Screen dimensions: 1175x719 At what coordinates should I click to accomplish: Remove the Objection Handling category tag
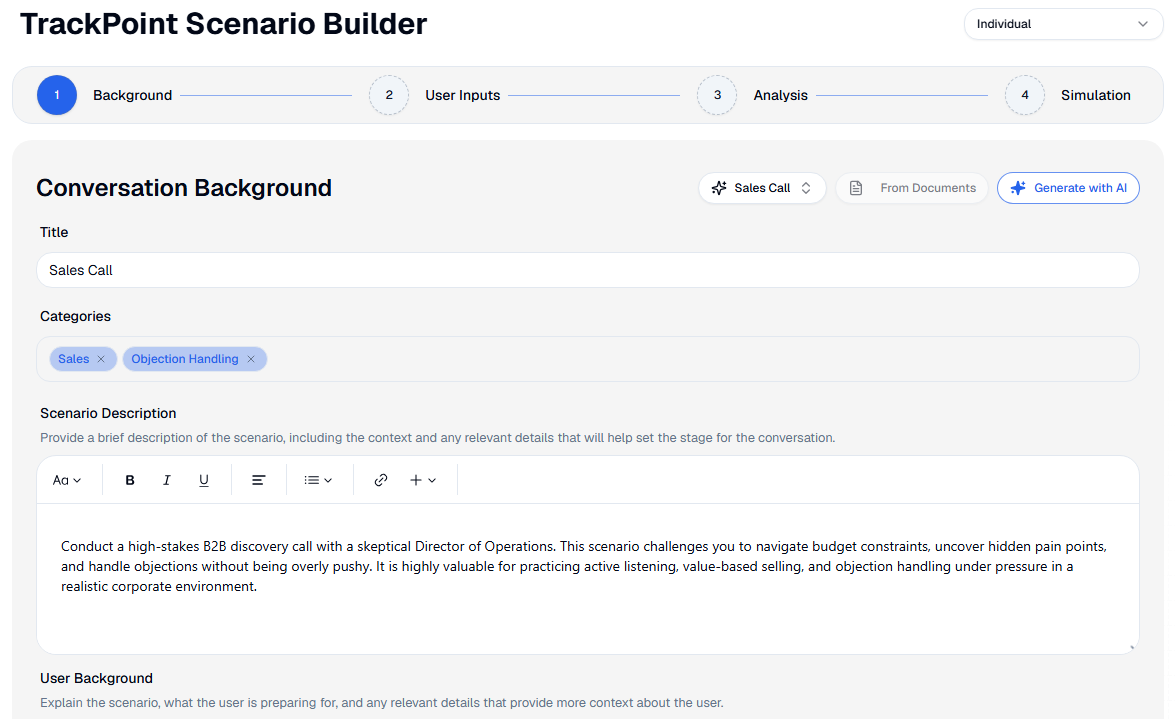tap(251, 358)
